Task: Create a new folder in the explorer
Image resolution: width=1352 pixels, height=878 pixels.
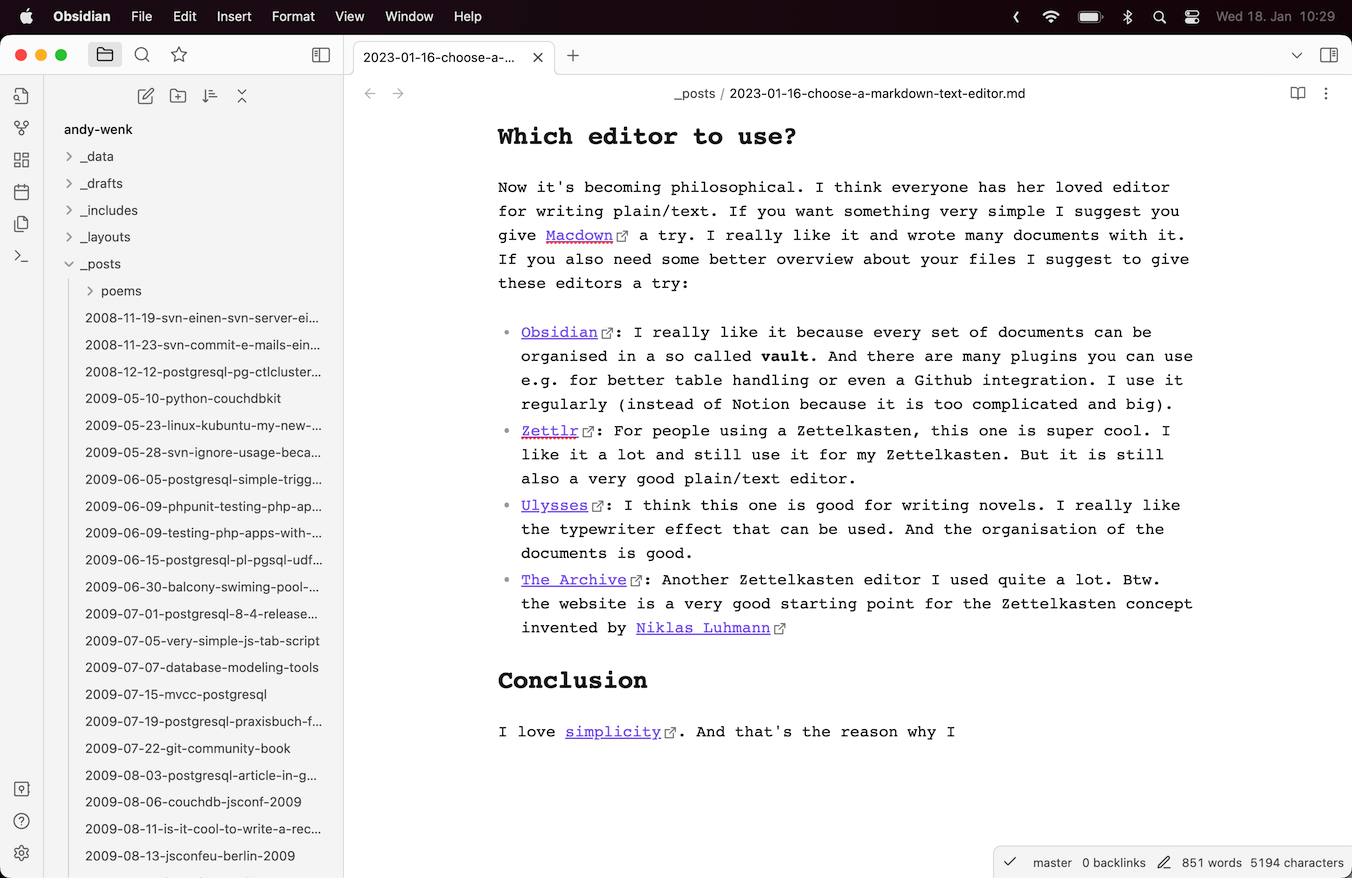Action: [x=178, y=96]
